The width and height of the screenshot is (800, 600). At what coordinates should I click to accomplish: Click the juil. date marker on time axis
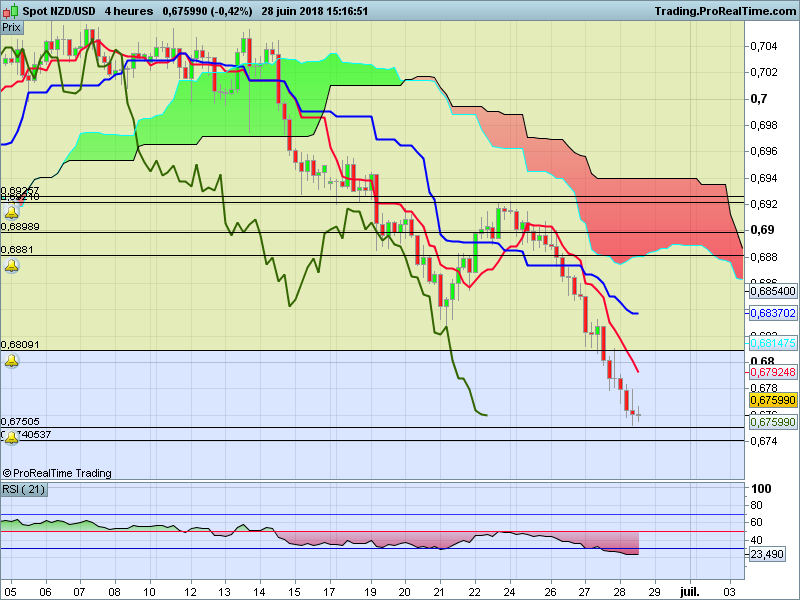coord(689,592)
